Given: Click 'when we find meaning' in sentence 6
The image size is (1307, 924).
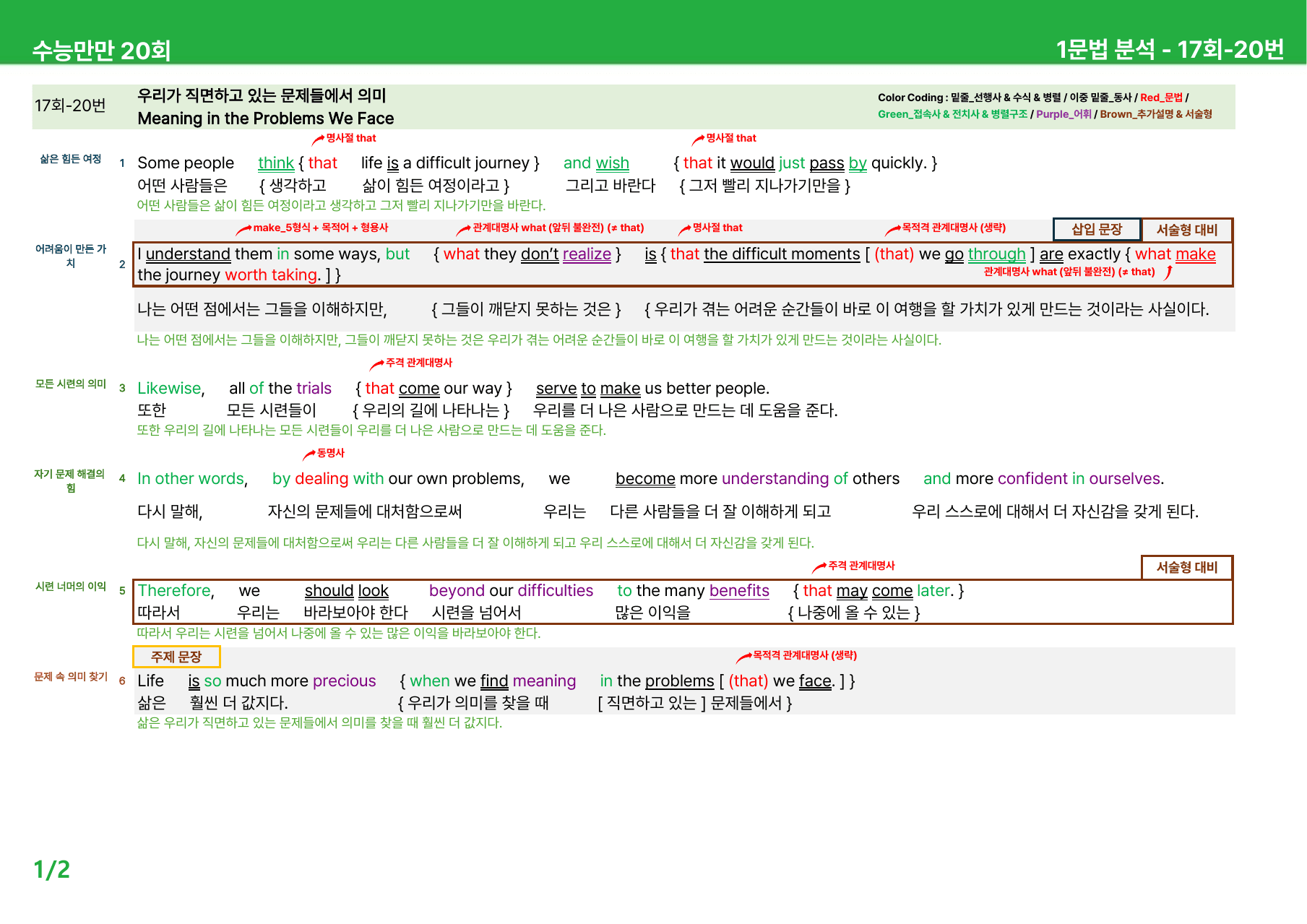Looking at the screenshot, I should tap(493, 681).
